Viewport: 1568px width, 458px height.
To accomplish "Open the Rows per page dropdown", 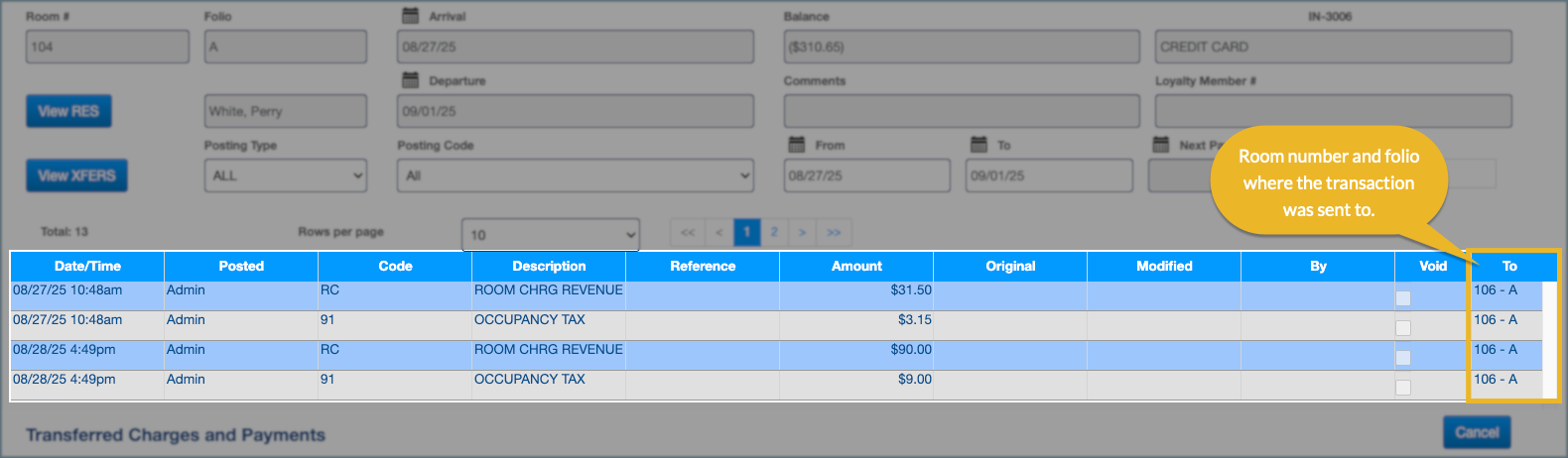I will 551,235.
